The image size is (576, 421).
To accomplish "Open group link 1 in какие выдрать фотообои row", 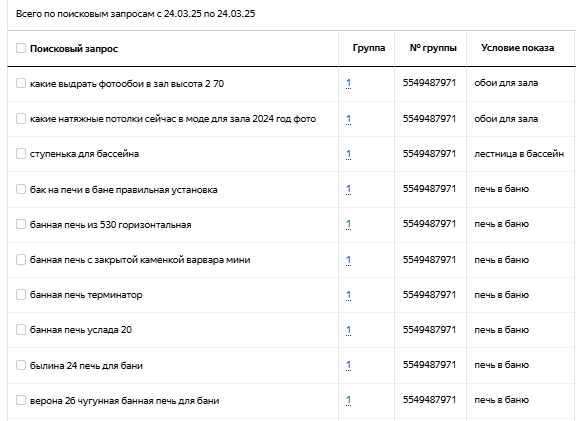I will pyautogui.click(x=349, y=83).
